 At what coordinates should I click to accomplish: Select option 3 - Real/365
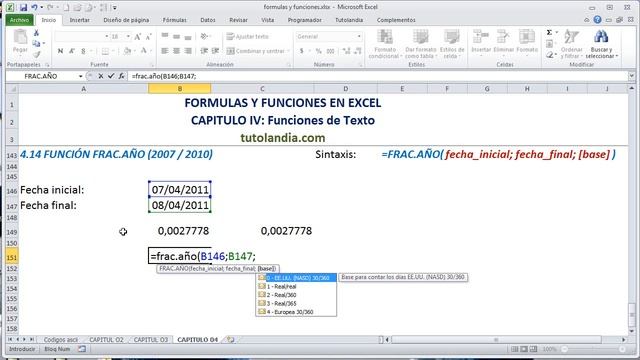(296, 304)
